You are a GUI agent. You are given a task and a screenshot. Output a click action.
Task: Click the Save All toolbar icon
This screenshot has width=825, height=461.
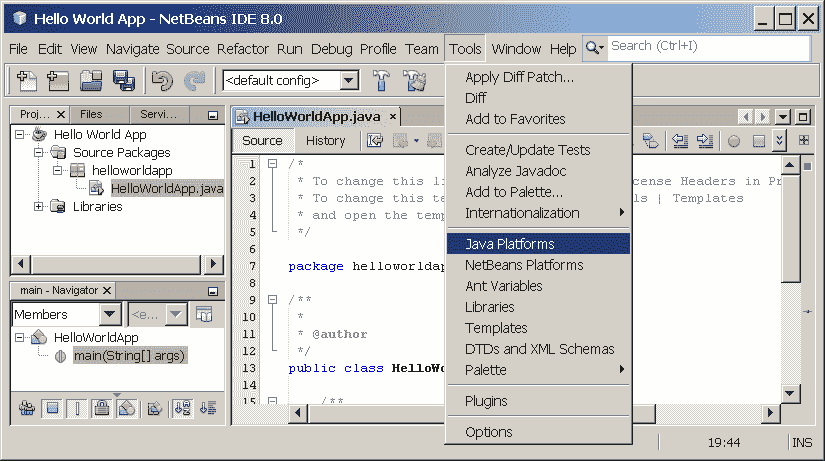[x=124, y=81]
